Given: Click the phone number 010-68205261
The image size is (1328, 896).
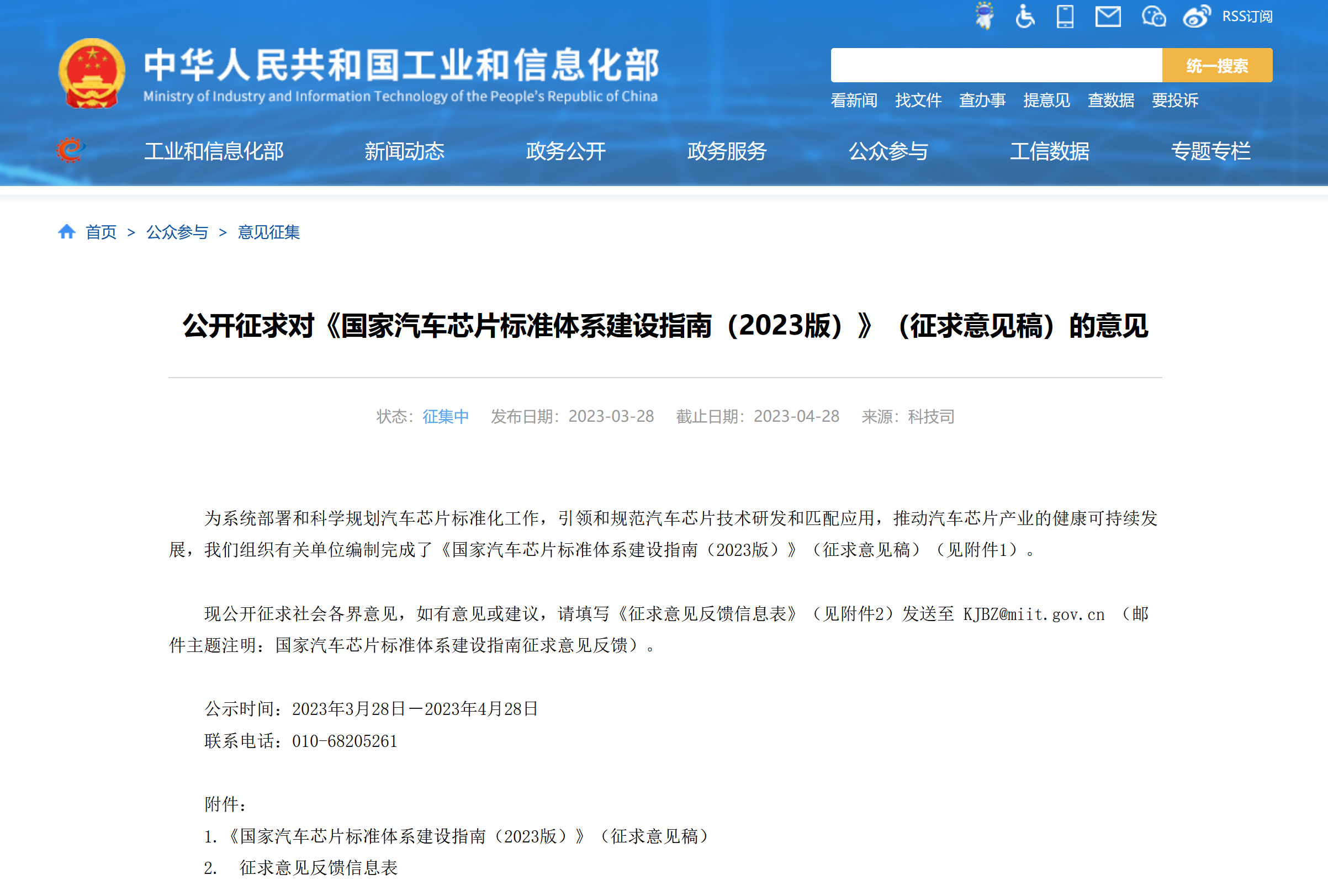Looking at the screenshot, I should [x=345, y=741].
